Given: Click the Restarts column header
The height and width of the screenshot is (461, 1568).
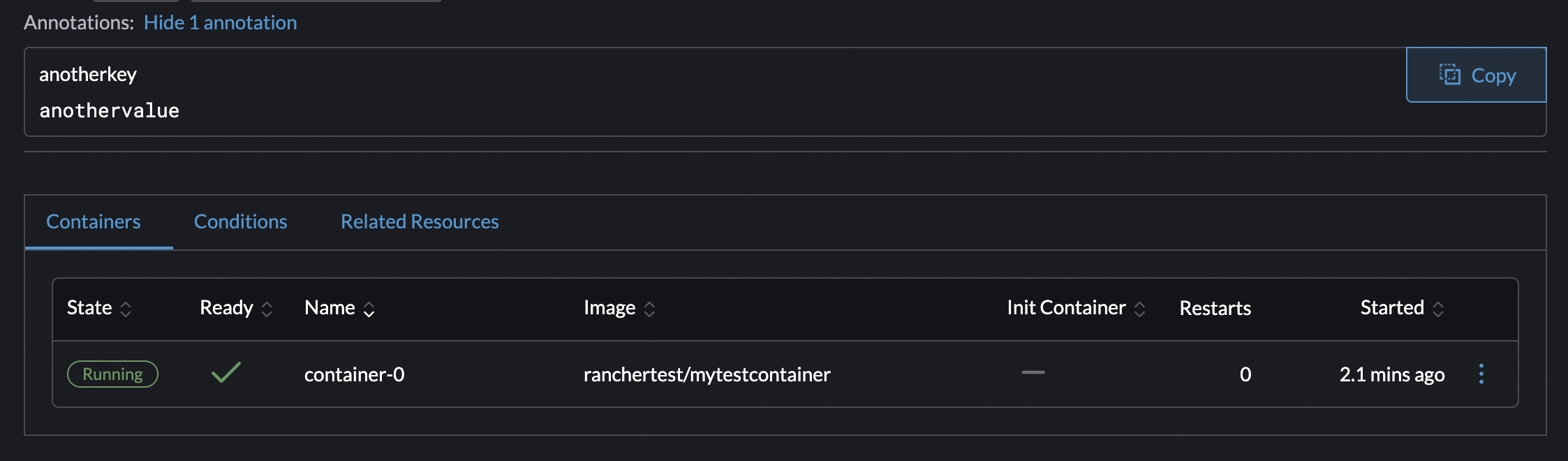Looking at the screenshot, I should pos(1215,308).
